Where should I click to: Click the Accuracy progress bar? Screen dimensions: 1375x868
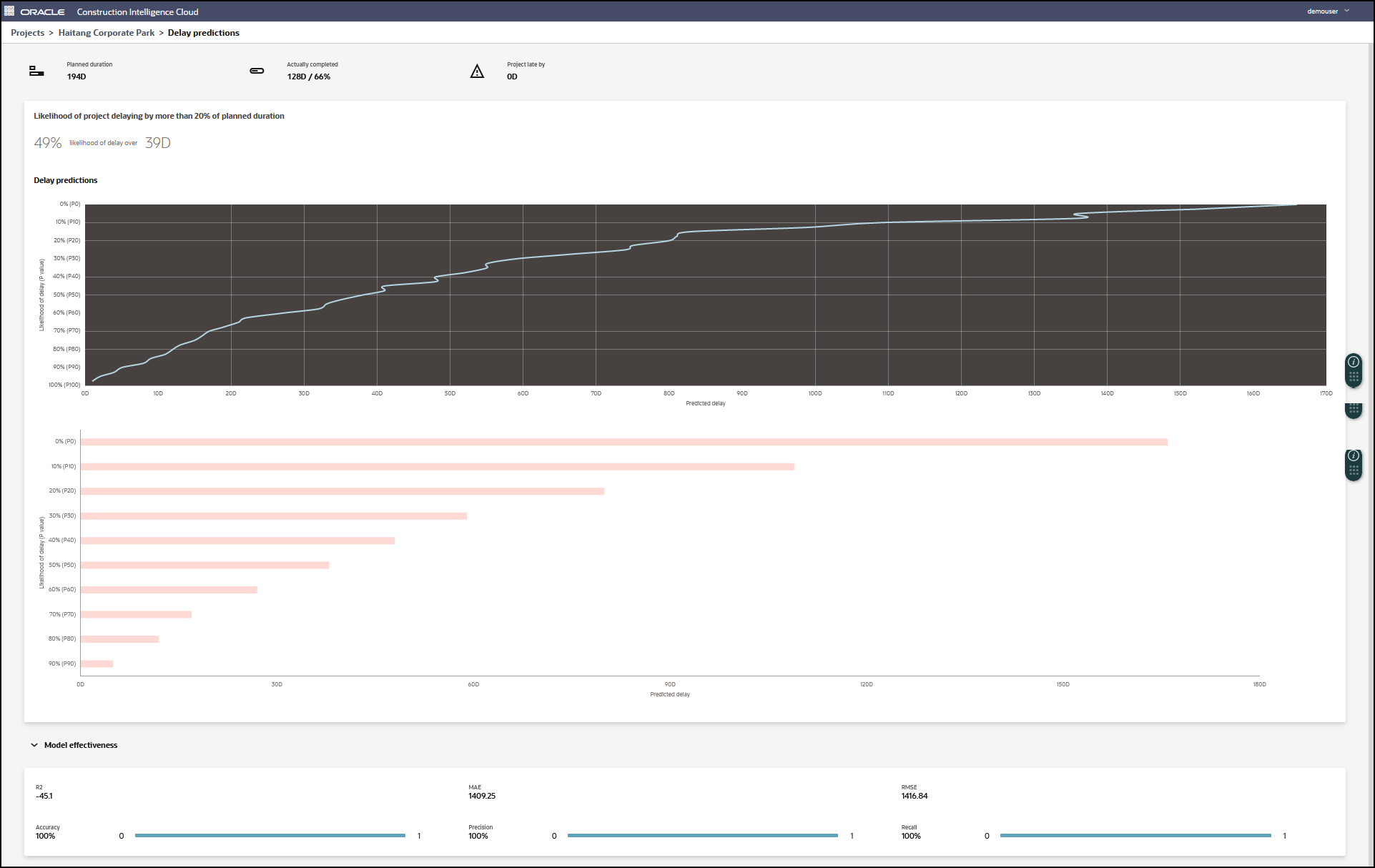[270, 835]
